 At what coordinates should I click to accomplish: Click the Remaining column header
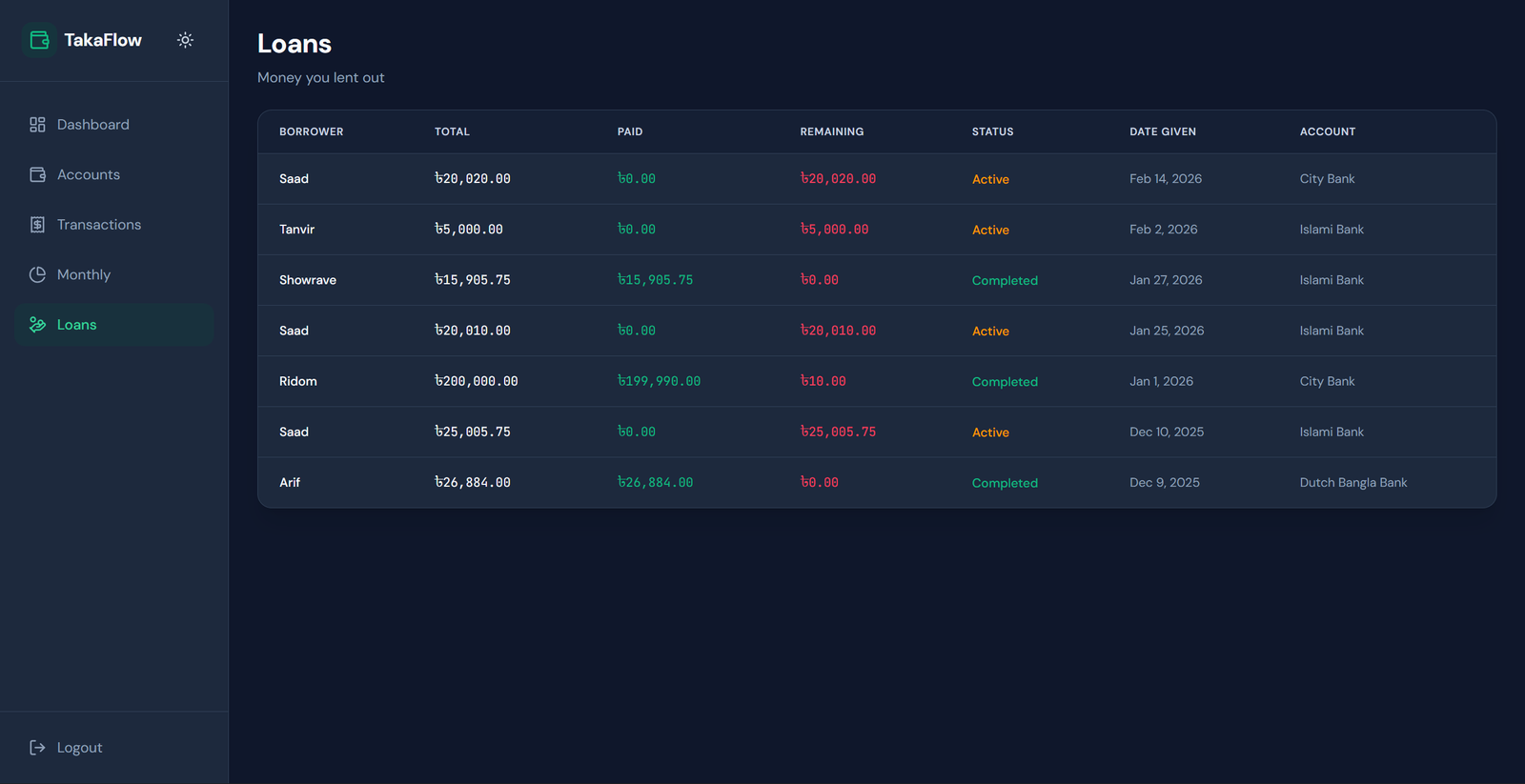pos(831,131)
